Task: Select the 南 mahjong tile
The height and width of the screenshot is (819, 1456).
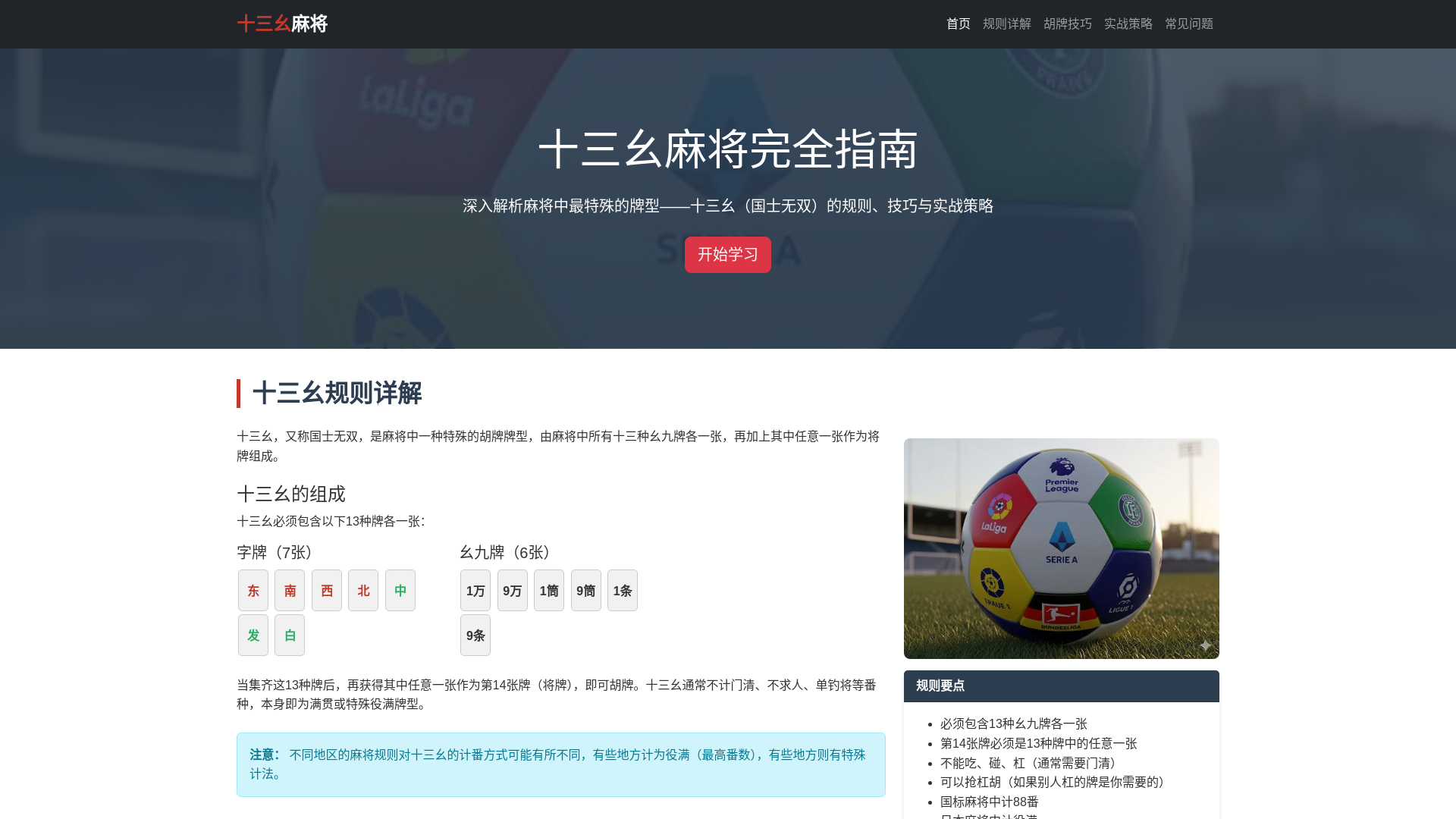Action: [x=290, y=591]
